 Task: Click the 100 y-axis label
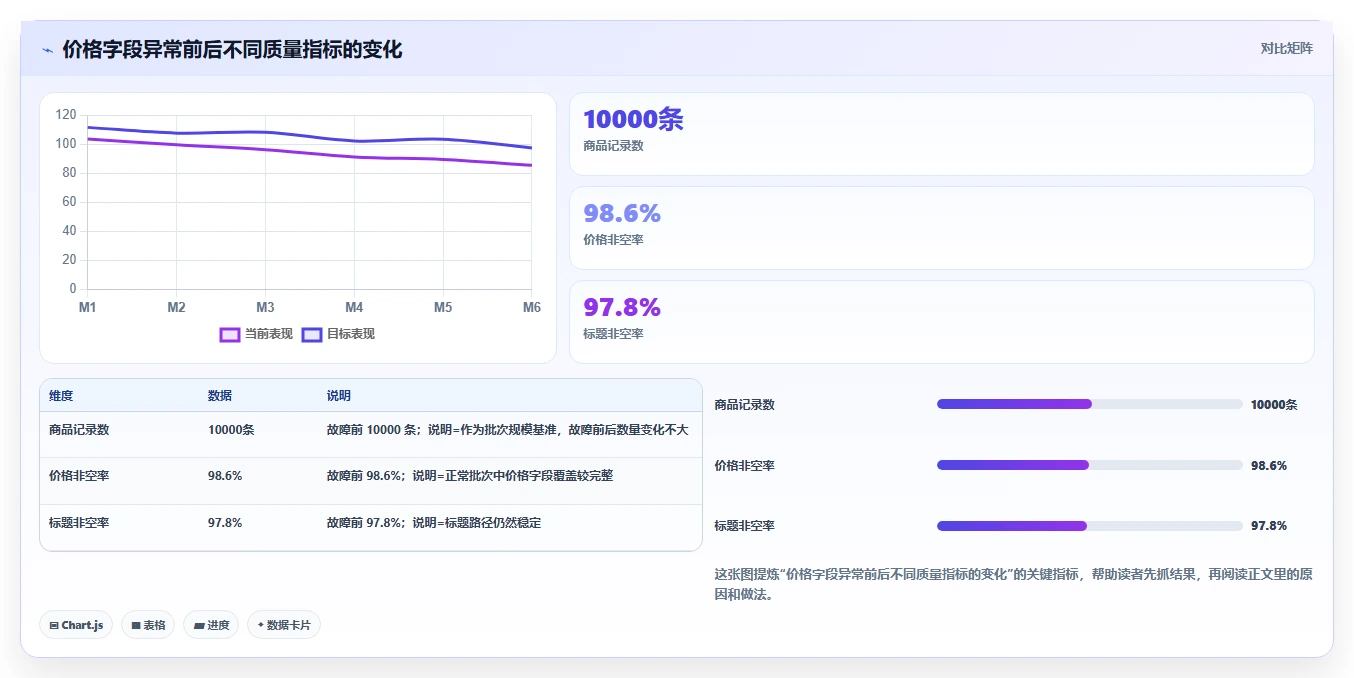coord(66,144)
